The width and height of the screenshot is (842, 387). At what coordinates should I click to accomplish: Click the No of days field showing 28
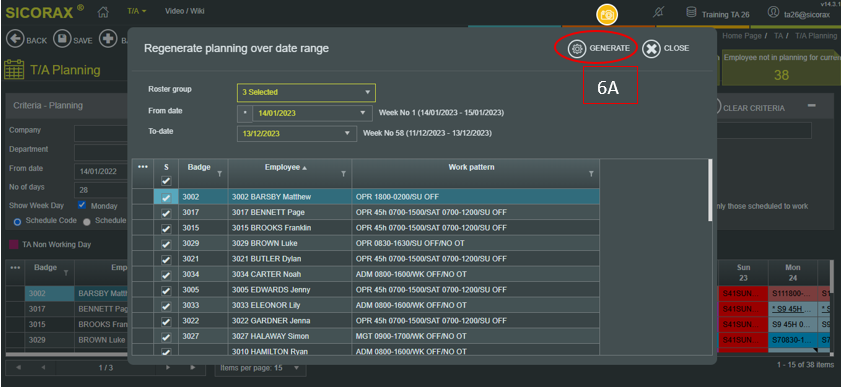101,190
